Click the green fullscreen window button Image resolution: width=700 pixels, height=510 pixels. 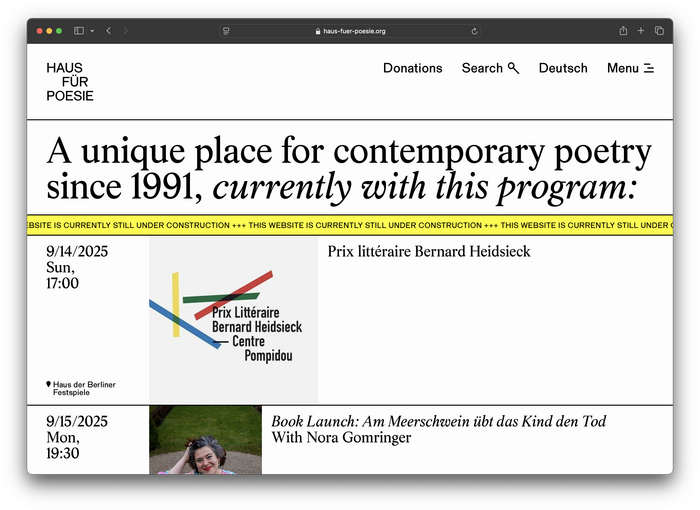pyautogui.click(x=59, y=31)
